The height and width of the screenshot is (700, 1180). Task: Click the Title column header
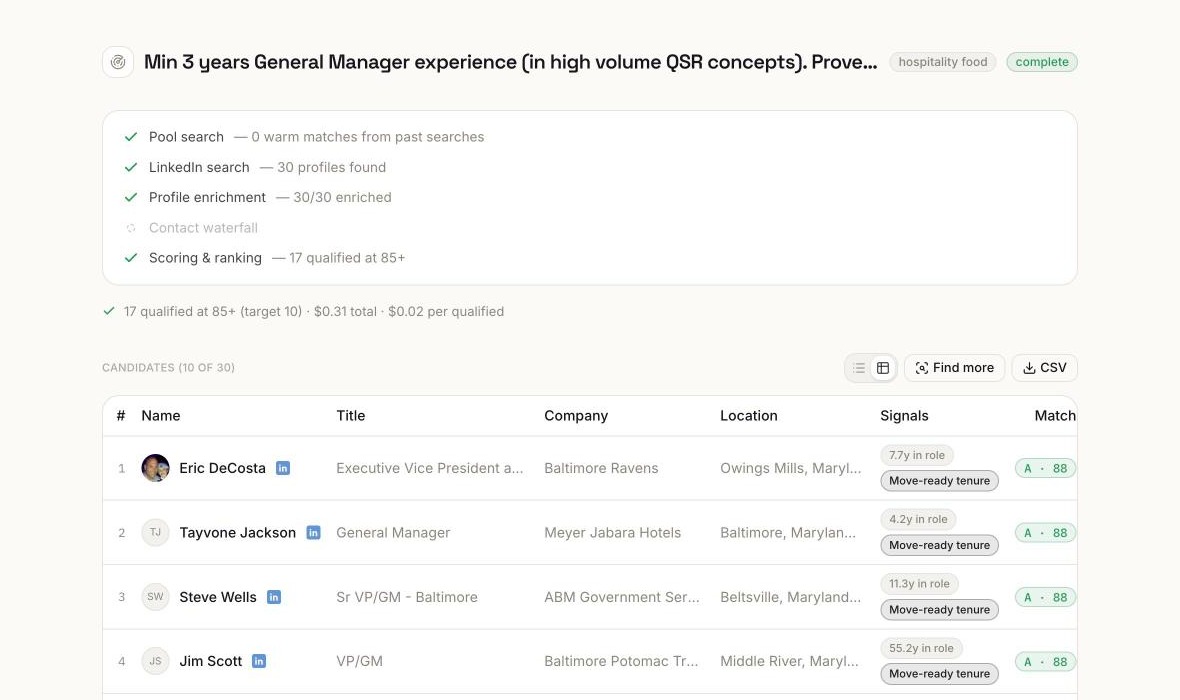pos(351,415)
